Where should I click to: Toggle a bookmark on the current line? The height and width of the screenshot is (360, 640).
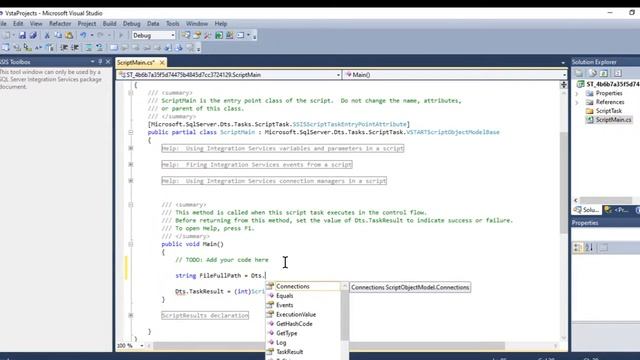[x=114, y=48]
